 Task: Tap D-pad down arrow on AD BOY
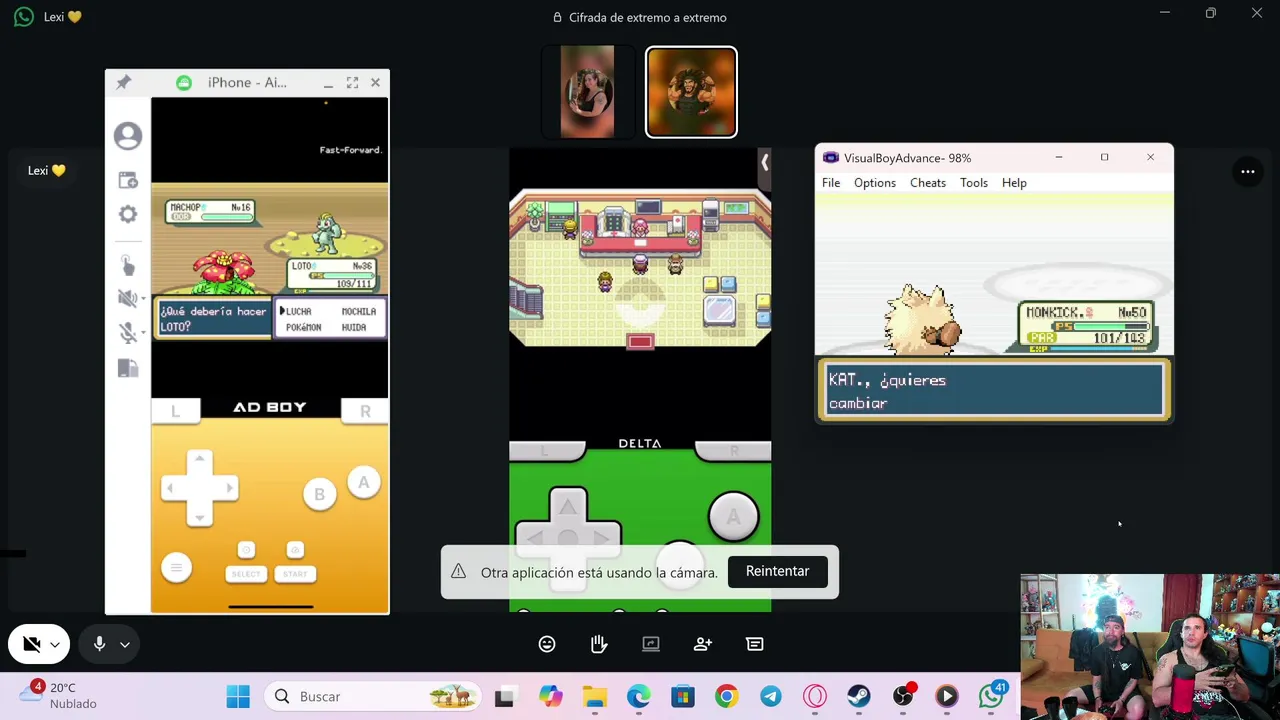(x=200, y=516)
